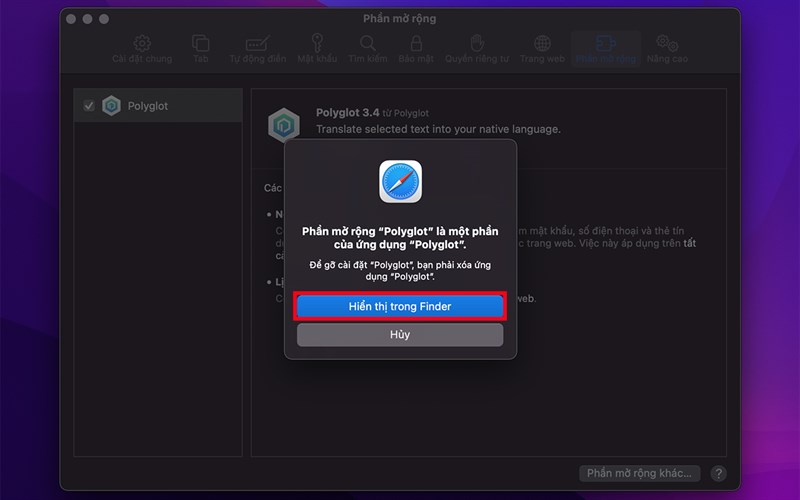Open the Cài đặt chung preferences tab
Viewport: 800px width, 500px height.
[142, 49]
